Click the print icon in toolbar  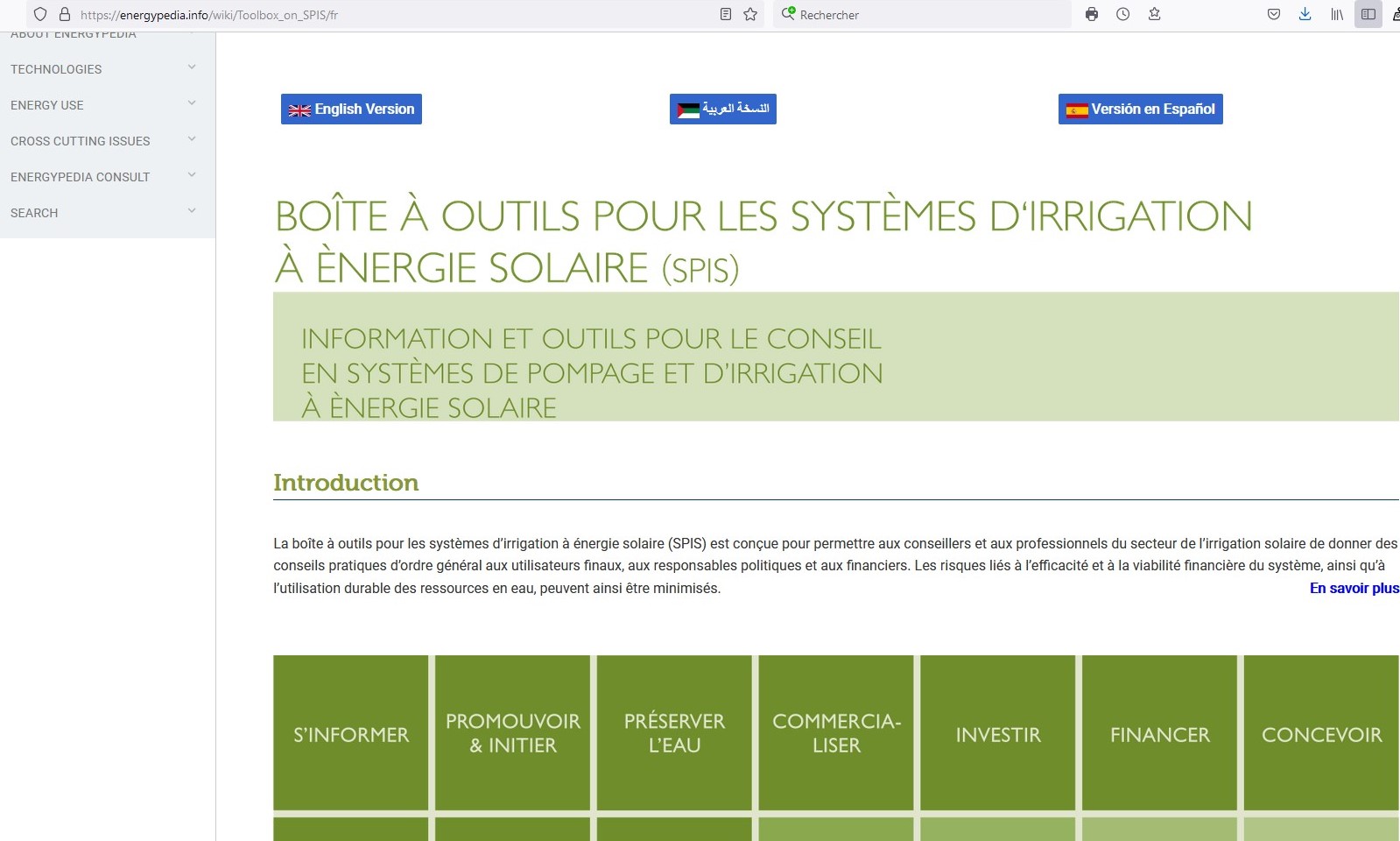pyautogui.click(x=1091, y=14)
